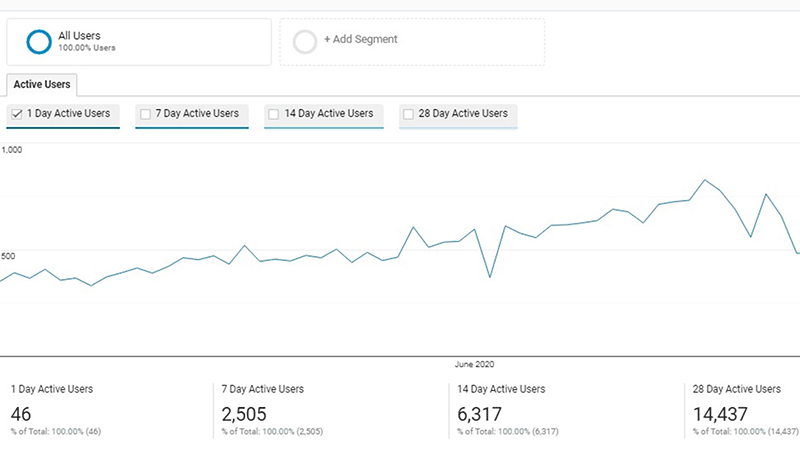Click the value 6,317
This screenshot has height=450, width=800.
pyautogui.click(x=480, y=414)
